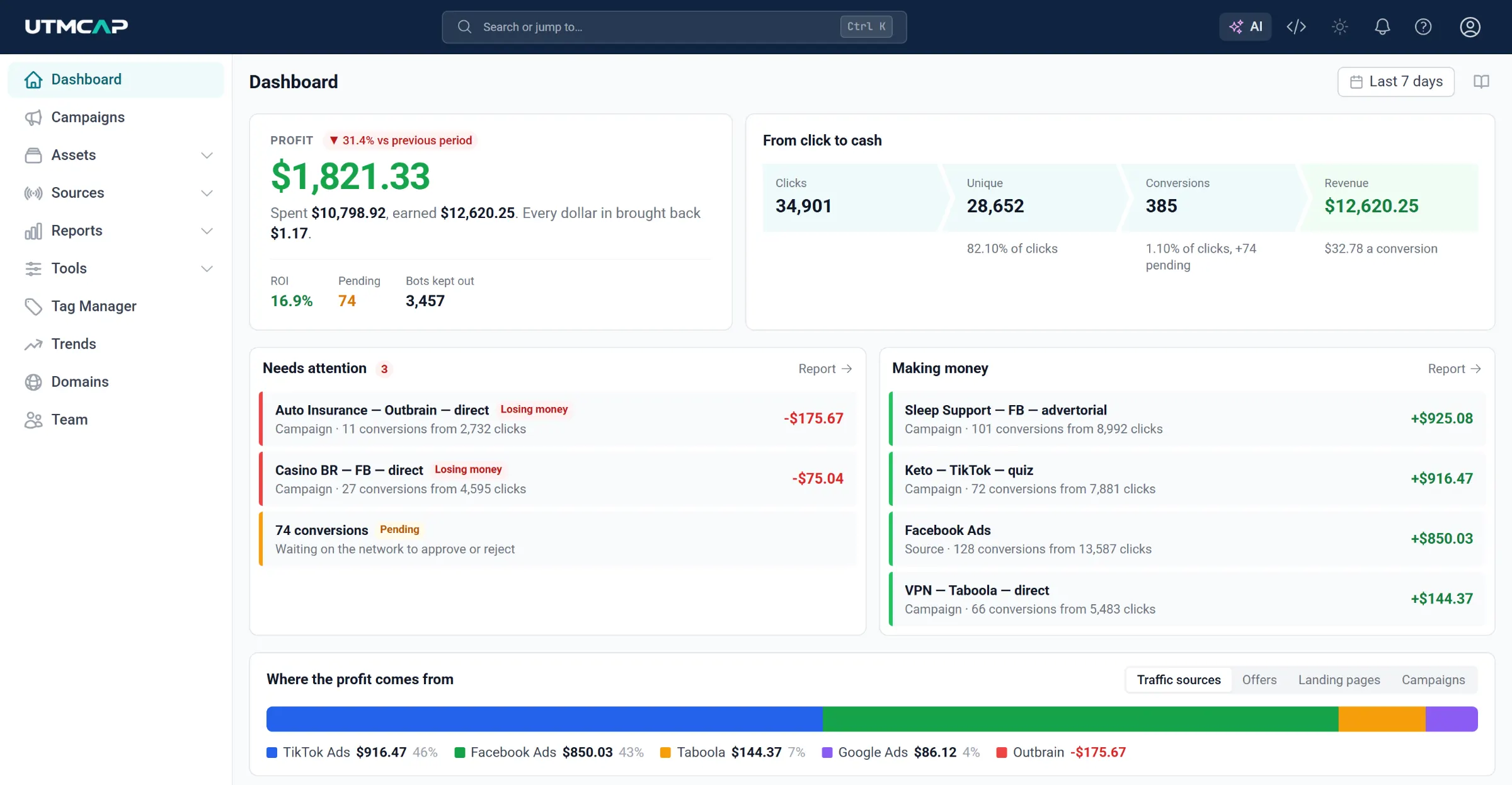Click the Tools sliders icon
The width and height of the screenshot is (1512, 785).
pyautogui.click(x=33, y=268)
